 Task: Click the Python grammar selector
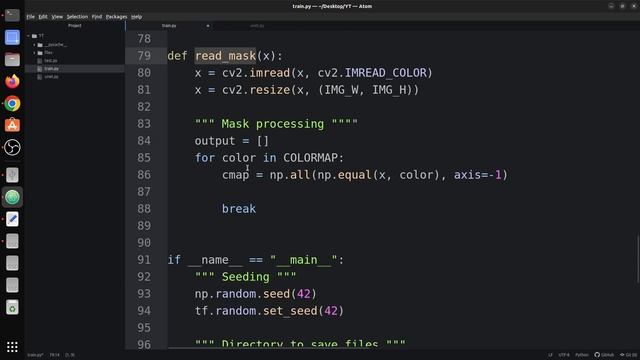click(582, 355)
